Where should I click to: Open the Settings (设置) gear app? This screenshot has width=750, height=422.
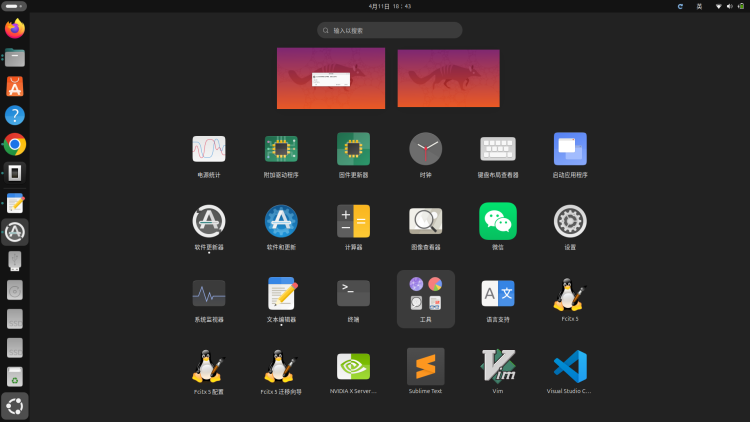point(569,220)
